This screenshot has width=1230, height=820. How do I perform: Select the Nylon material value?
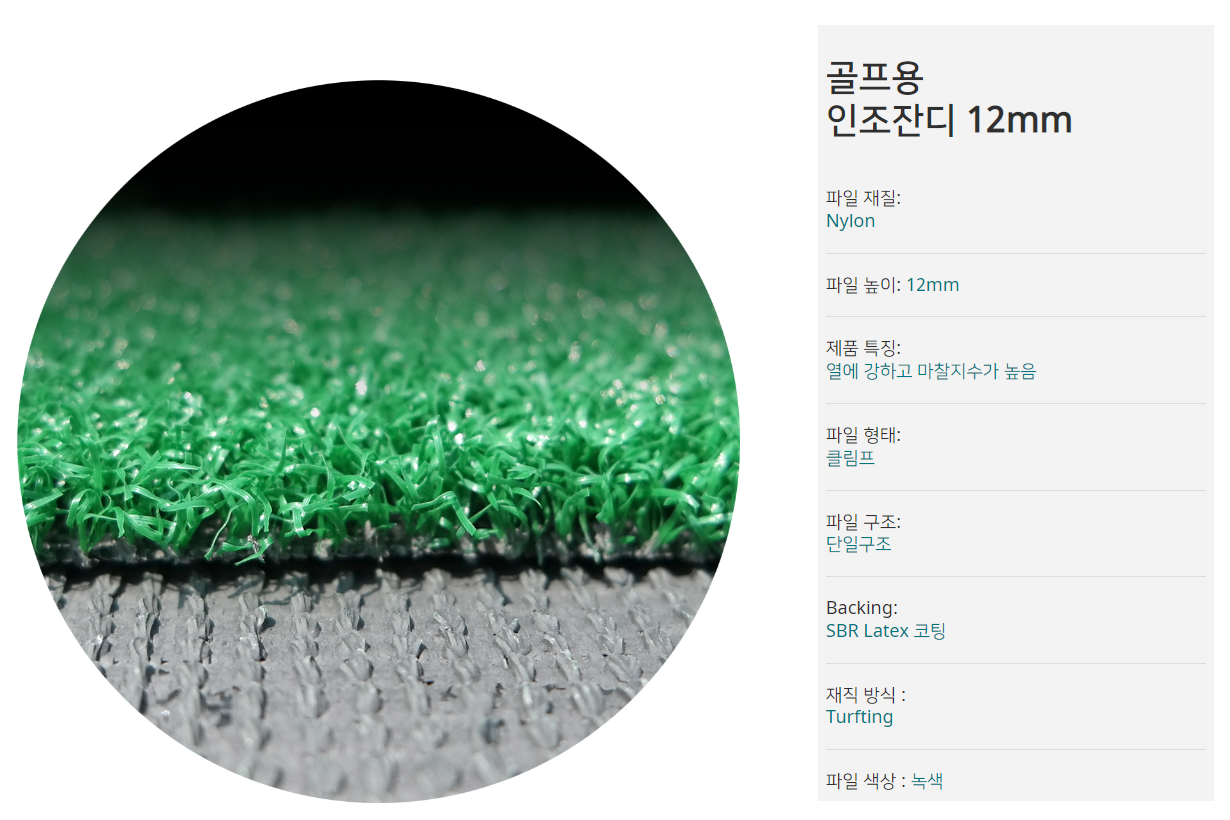tap(850, 221)
